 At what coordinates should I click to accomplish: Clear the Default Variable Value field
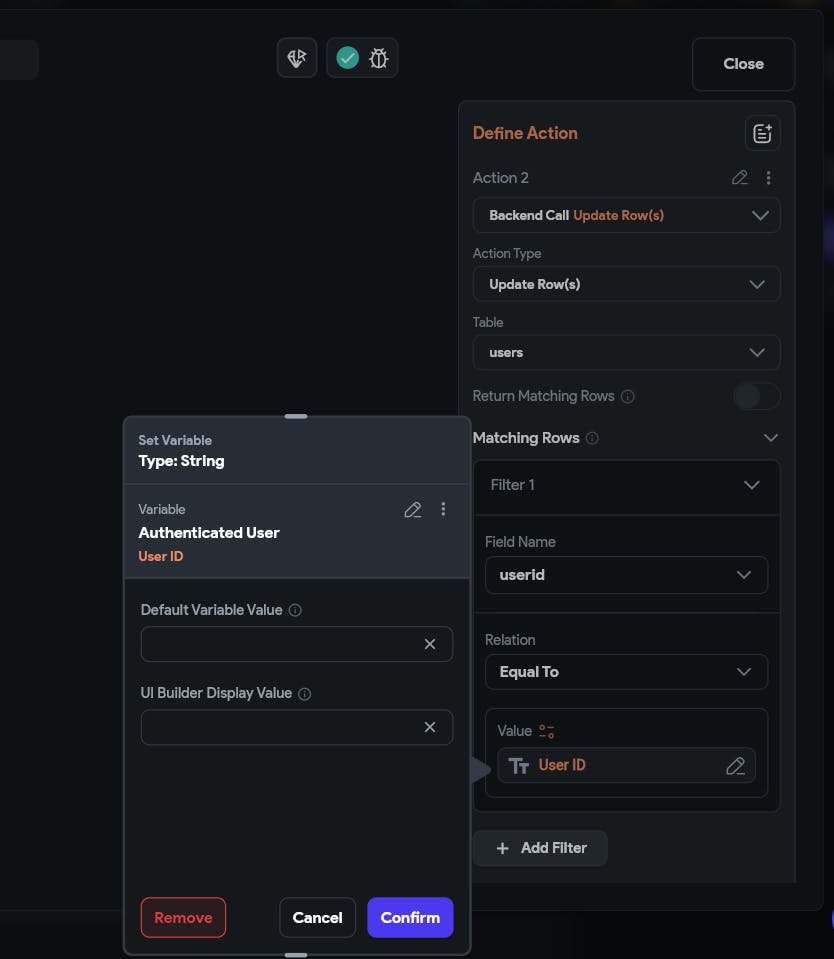pyautogui.click(x=430, y=644)
